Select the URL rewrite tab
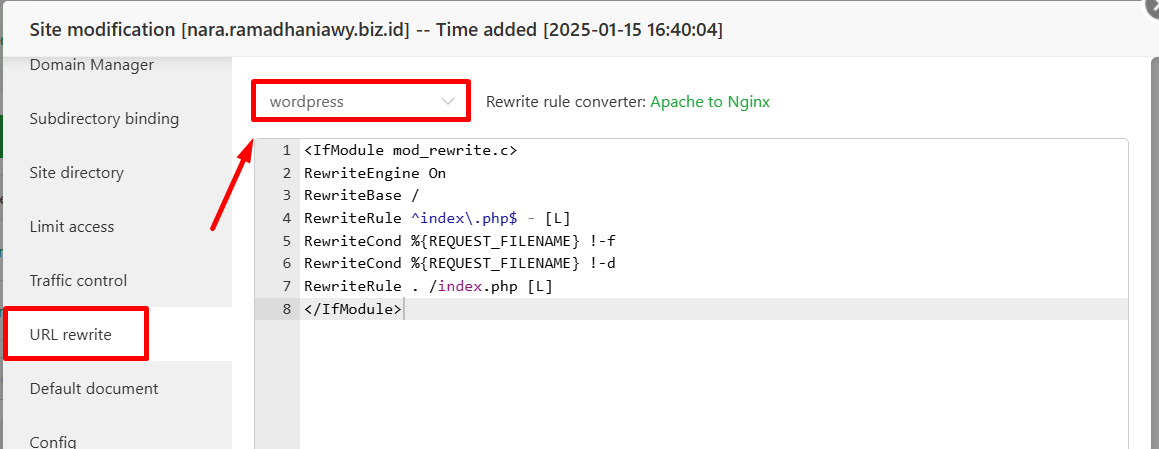The height and width of the screenshot is (449, 1159). 70,335
